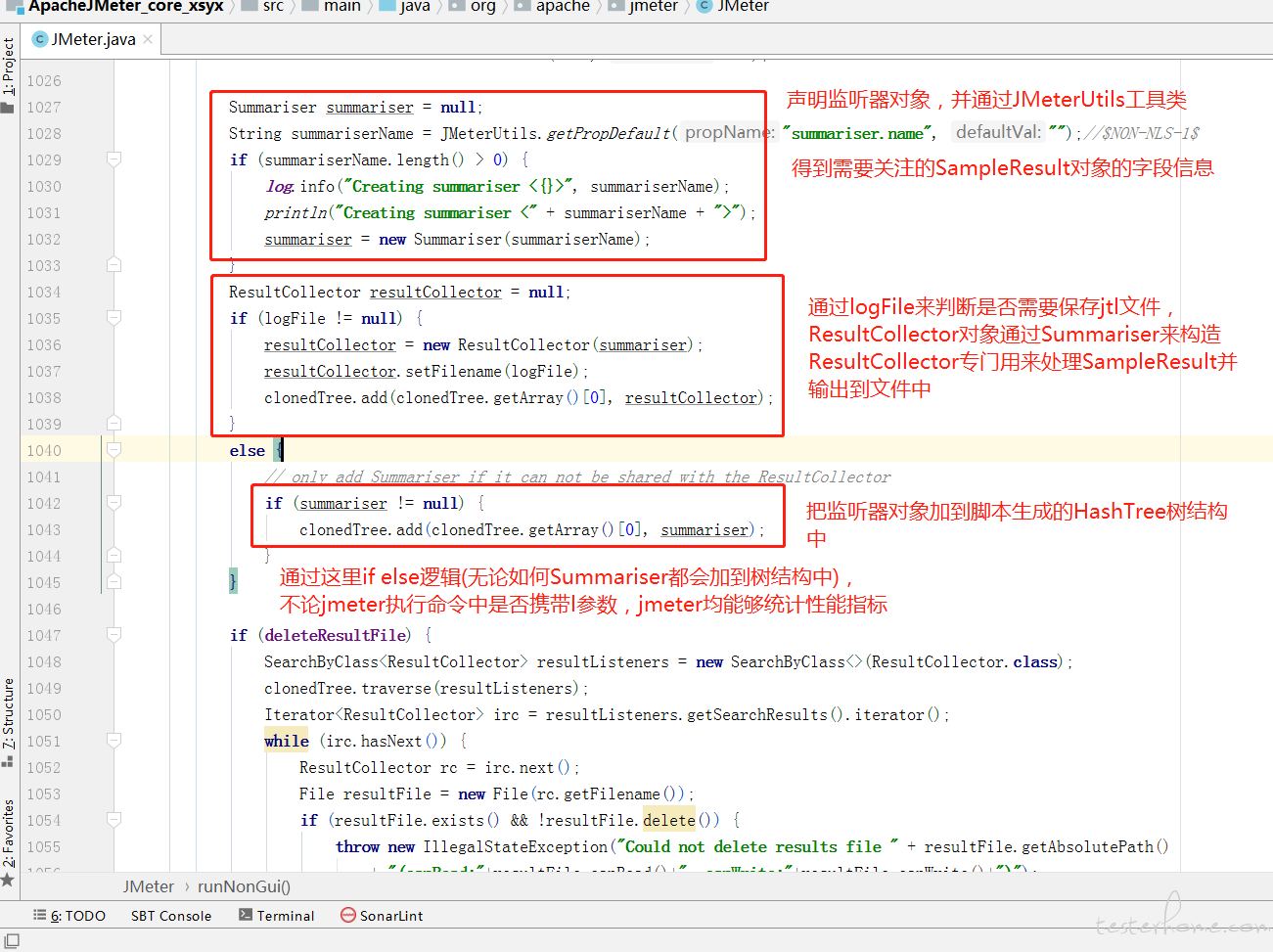This screenshot has height=952, width=1273.
Task: Click JMeter in the bottom editor breadcrumb
Action: pyautogui.click(x=149, y=886)
